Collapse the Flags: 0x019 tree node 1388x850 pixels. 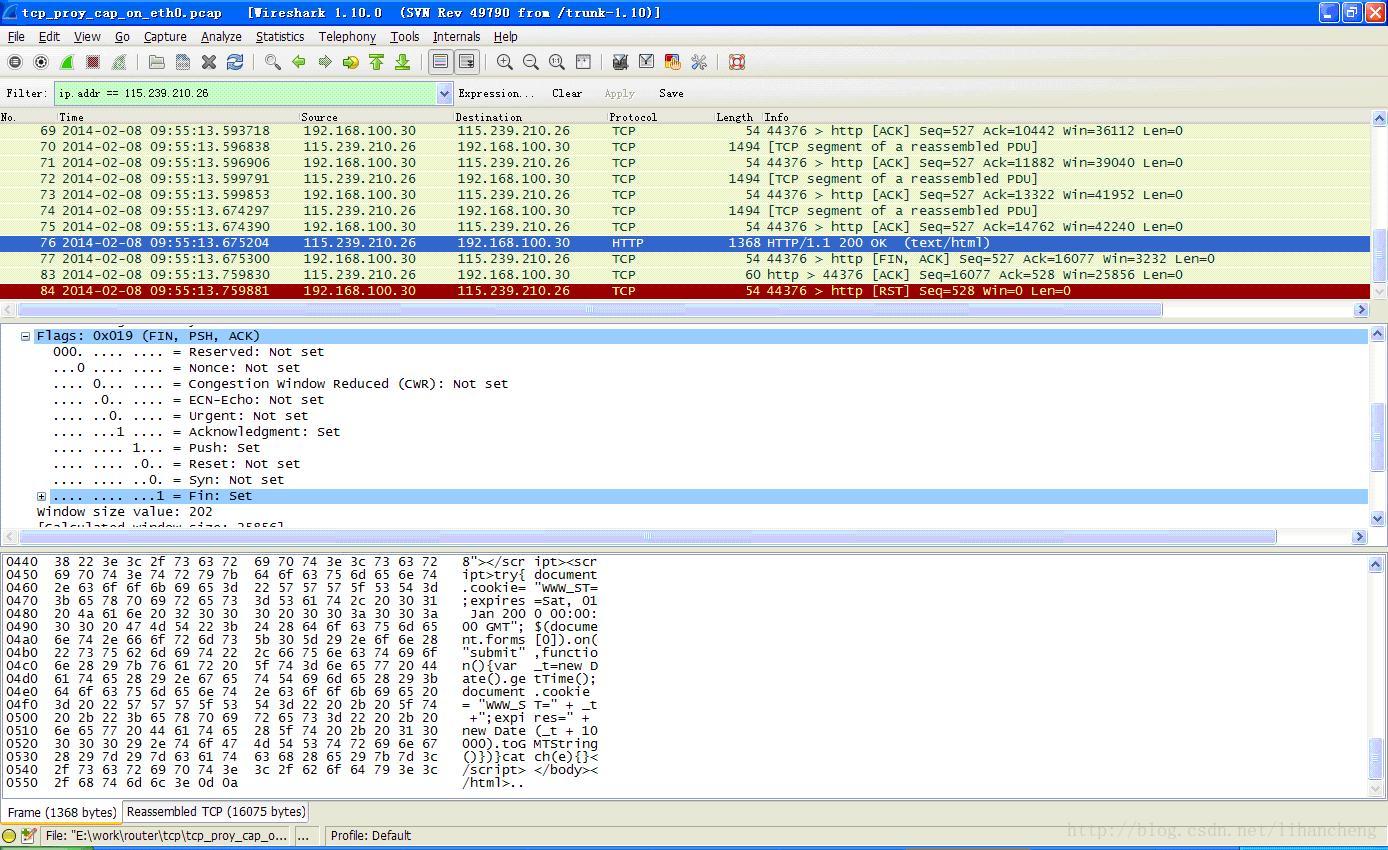click(25, 336)
